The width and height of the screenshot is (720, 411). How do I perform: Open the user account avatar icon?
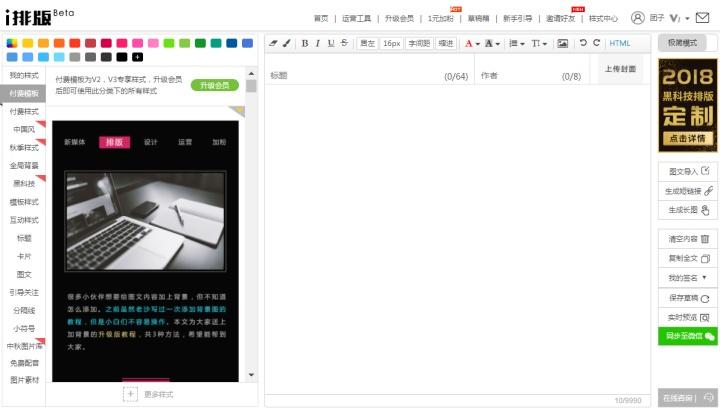pos(637,18)
